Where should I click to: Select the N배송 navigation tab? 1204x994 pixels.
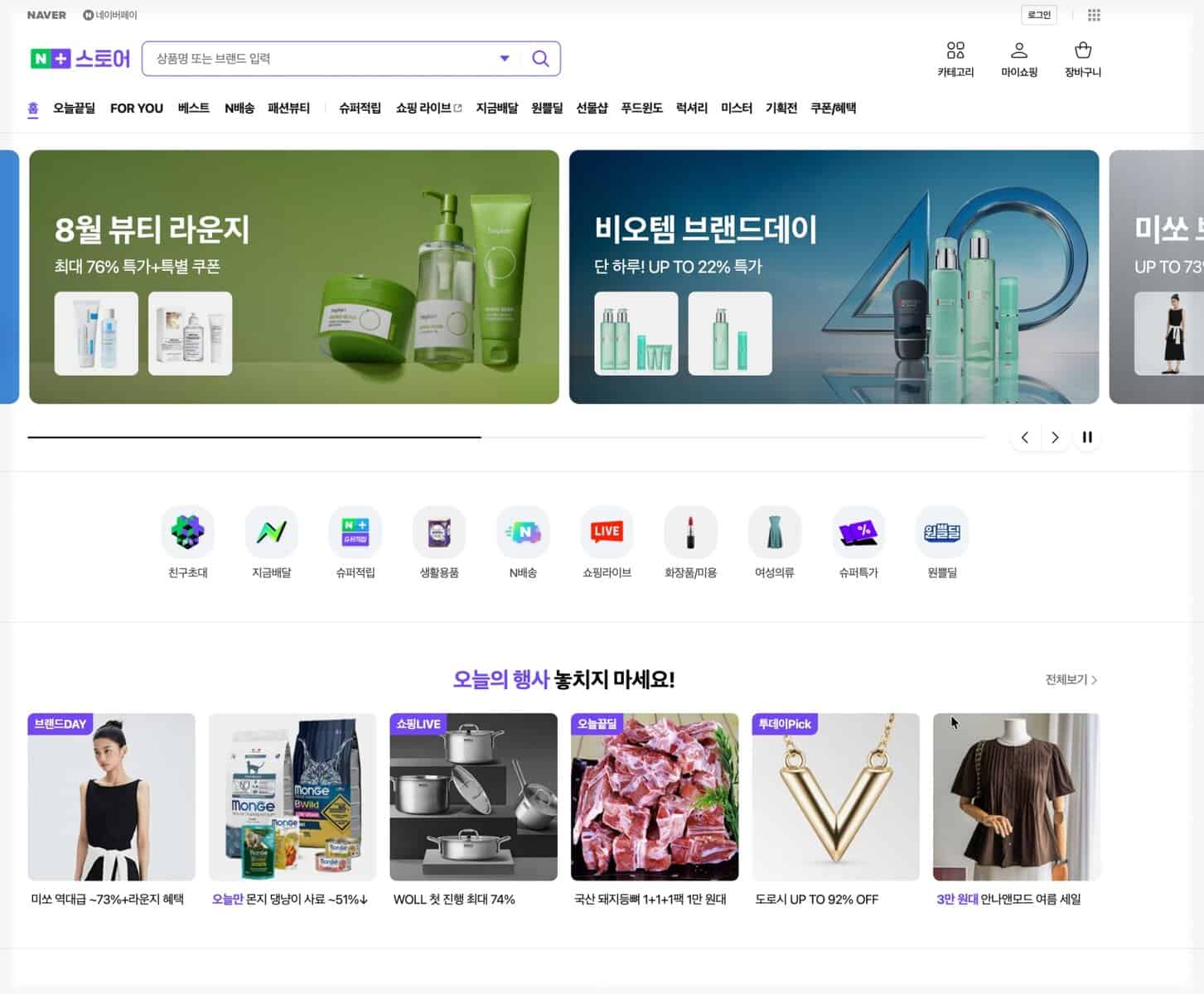239,109
